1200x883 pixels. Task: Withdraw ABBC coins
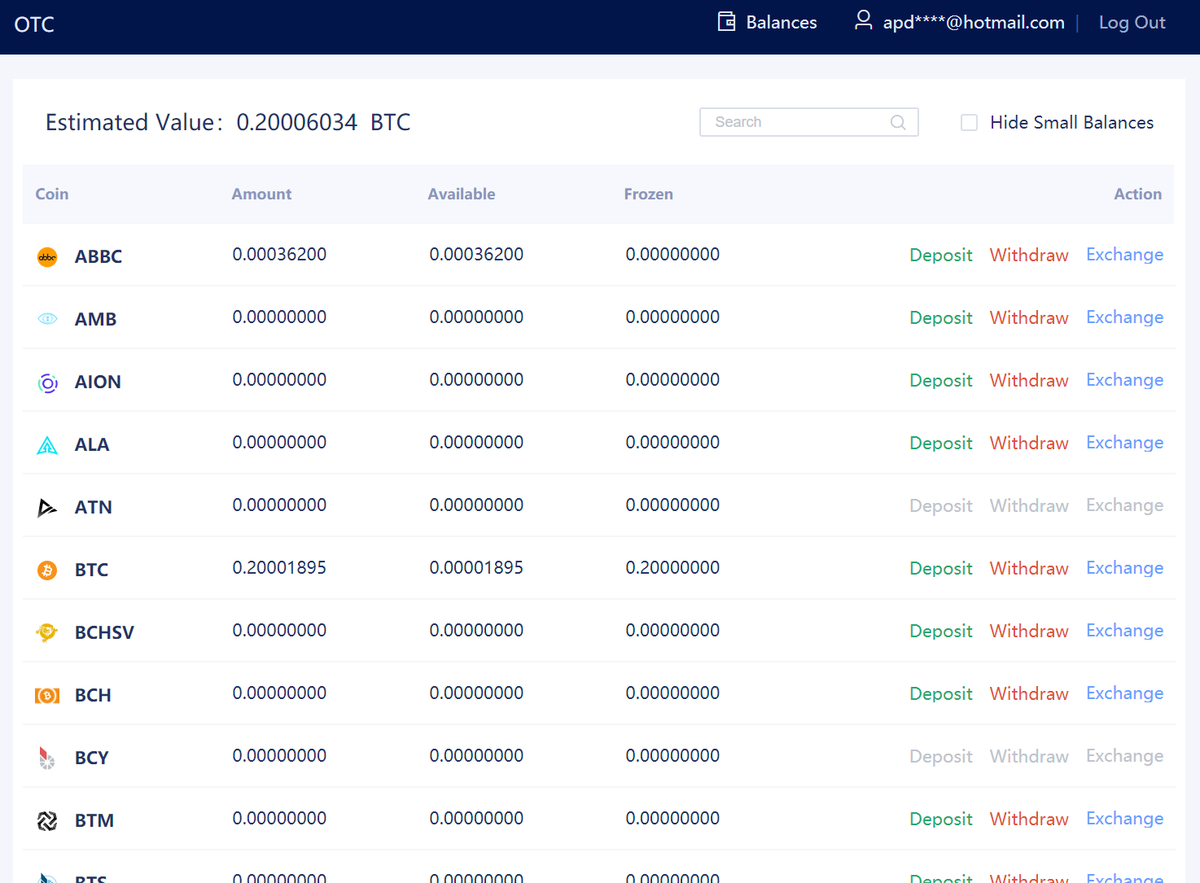tap(1029, 255)
